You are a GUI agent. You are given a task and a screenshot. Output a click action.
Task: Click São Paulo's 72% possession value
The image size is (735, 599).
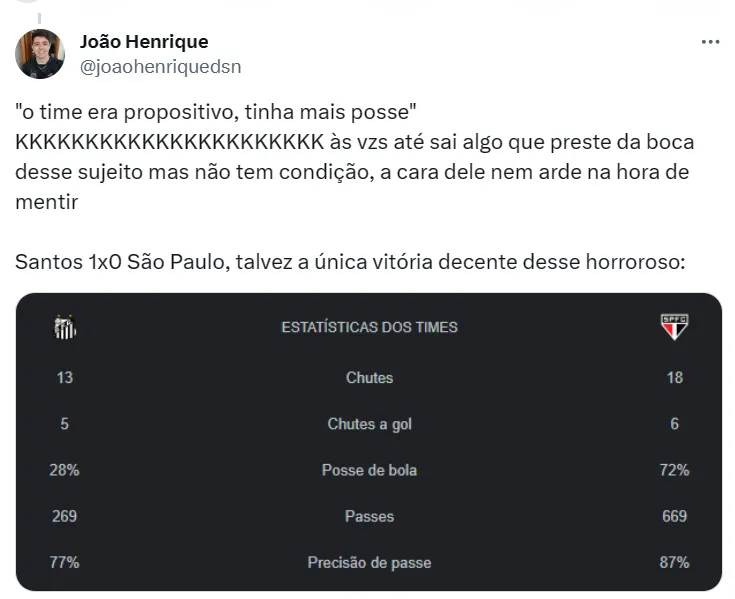click(x=674, y=470)
